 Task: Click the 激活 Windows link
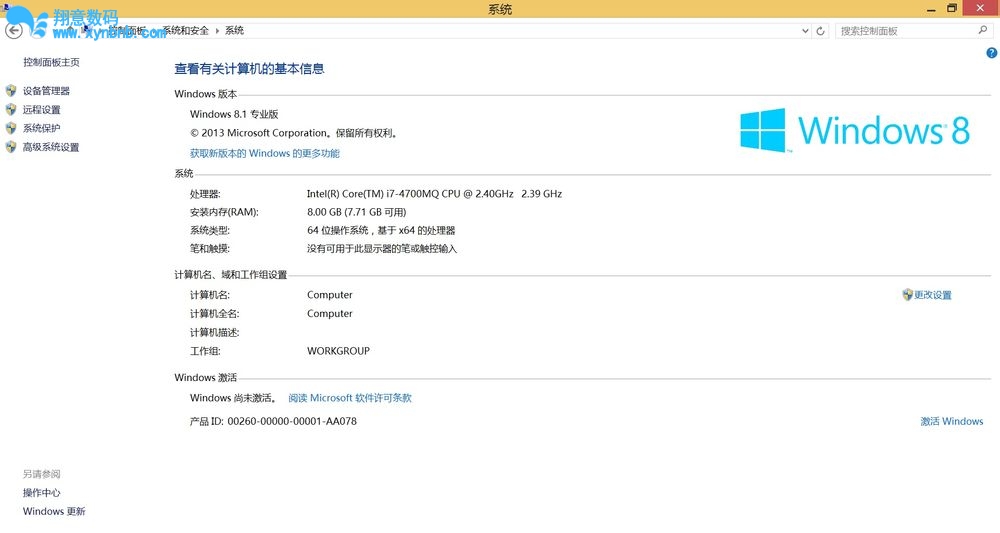[x=951, y=422]
